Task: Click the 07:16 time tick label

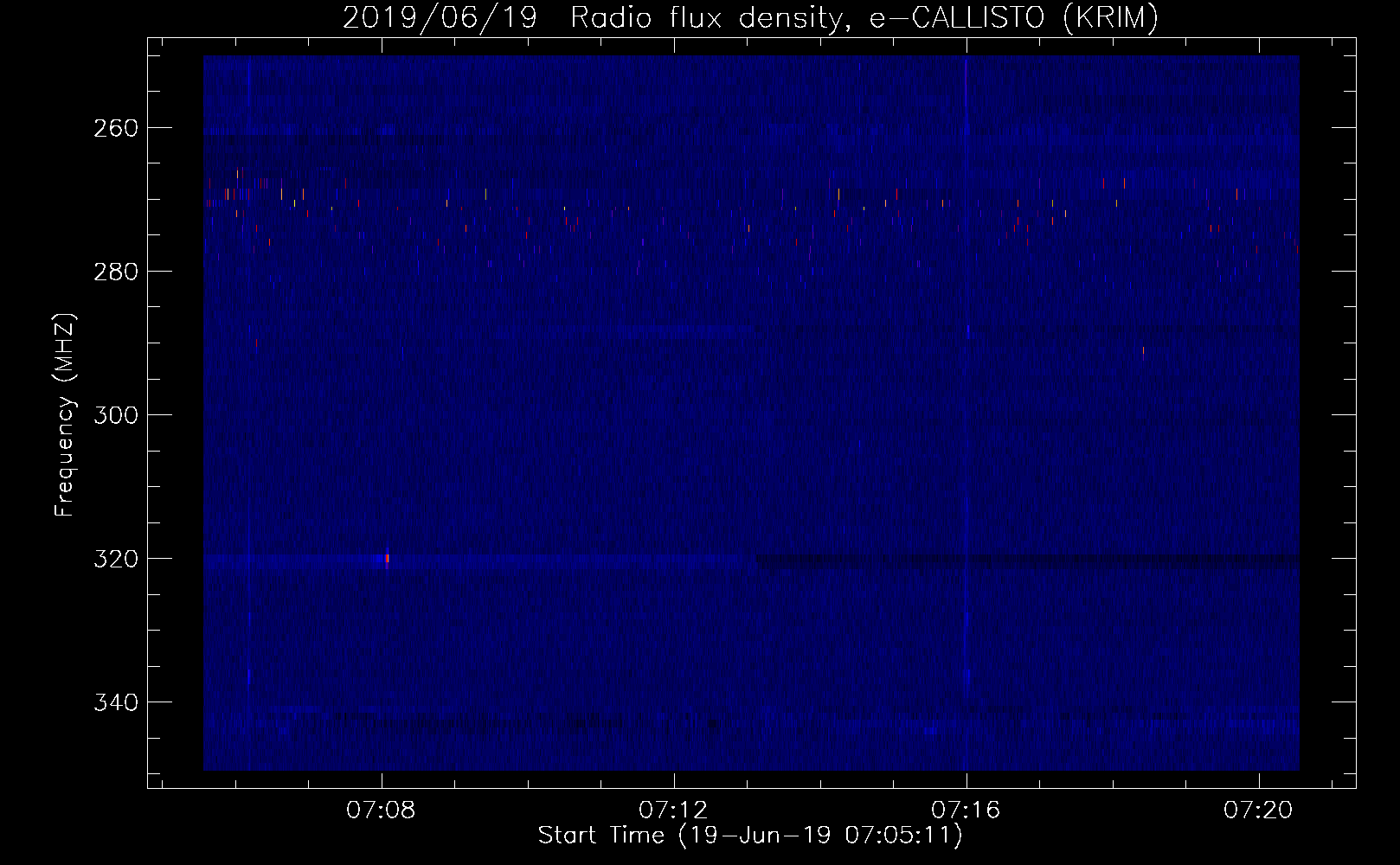Action: pos(966,810)
